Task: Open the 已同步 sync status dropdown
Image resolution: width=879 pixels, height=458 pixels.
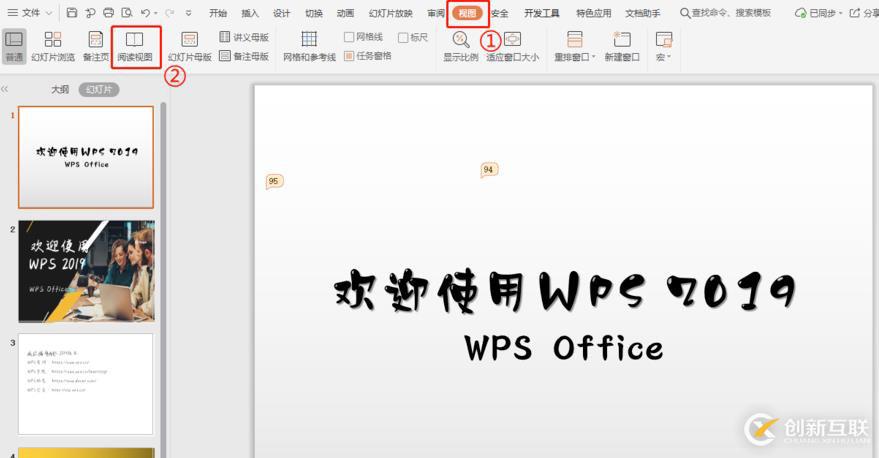Action: pyautogui.click(x=840, y=13)
